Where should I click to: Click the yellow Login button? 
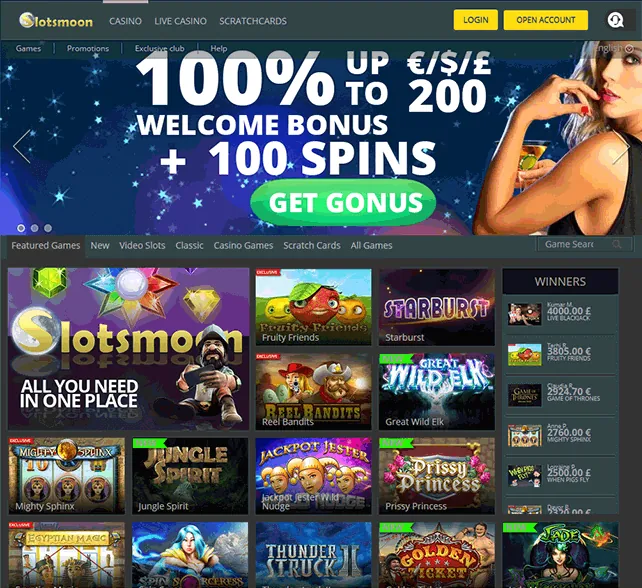[475, 20]
